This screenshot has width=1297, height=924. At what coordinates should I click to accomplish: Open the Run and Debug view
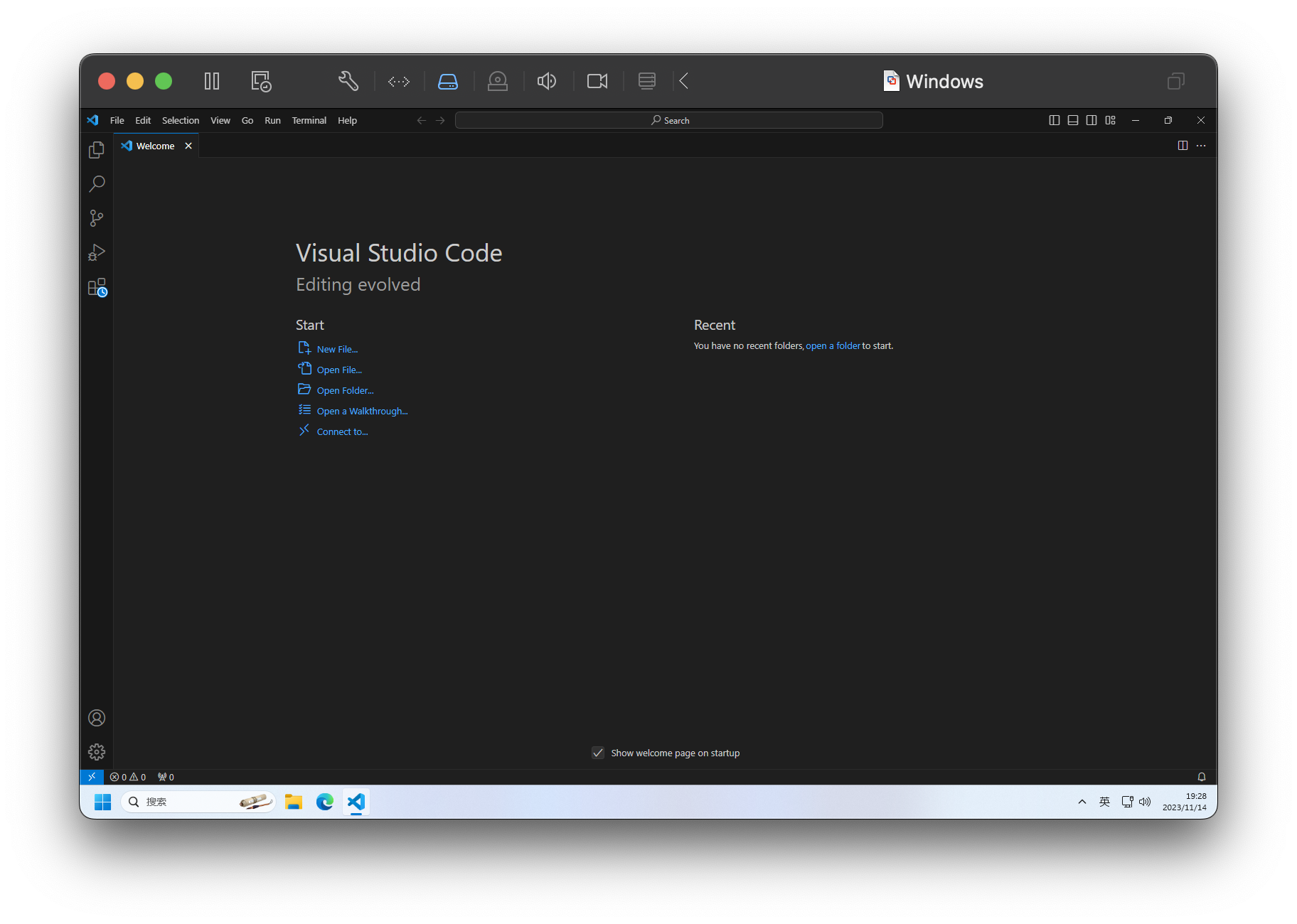click(x=97, y=252)
